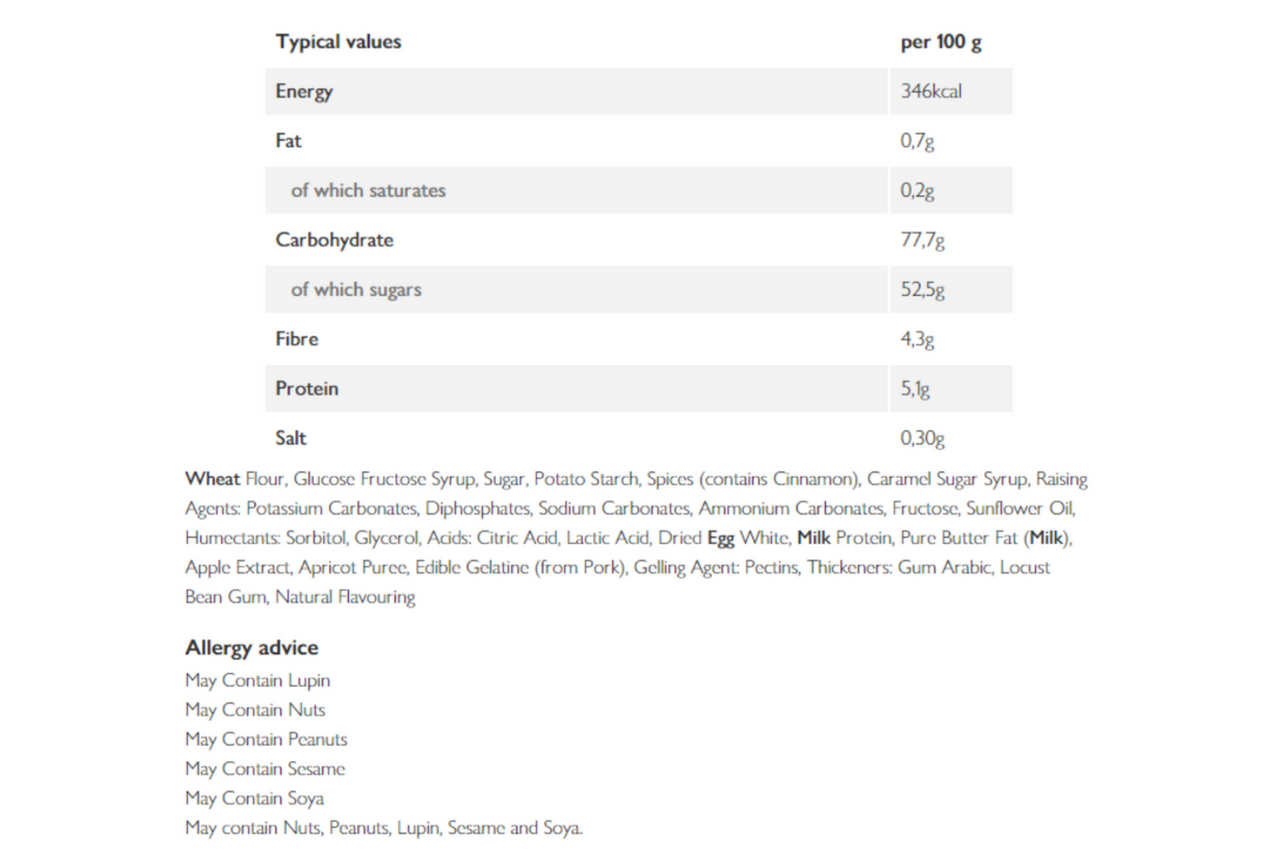Select the Fat row label

[x=288, y=141]
